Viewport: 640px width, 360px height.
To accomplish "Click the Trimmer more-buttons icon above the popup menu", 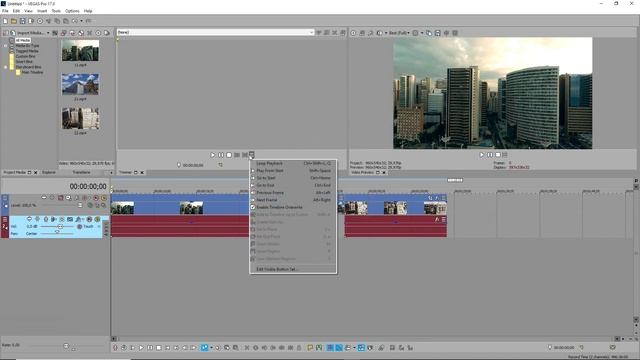I will coord(252,155).
